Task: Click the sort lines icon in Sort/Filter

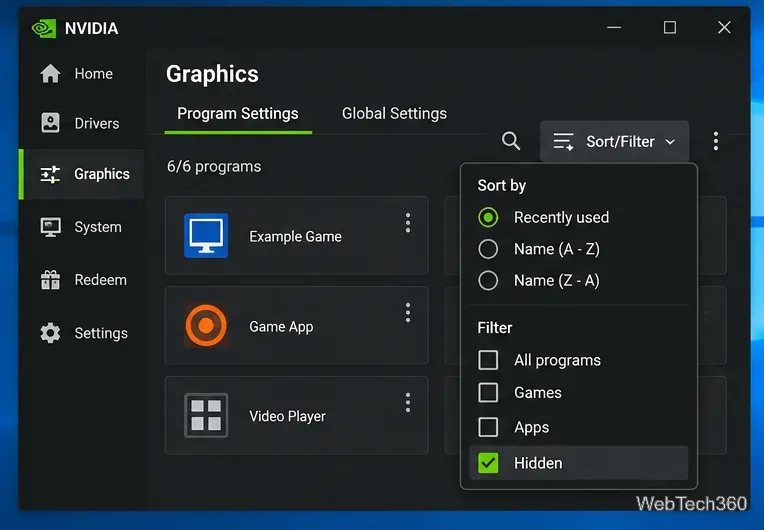Action: tap(563, 141)
